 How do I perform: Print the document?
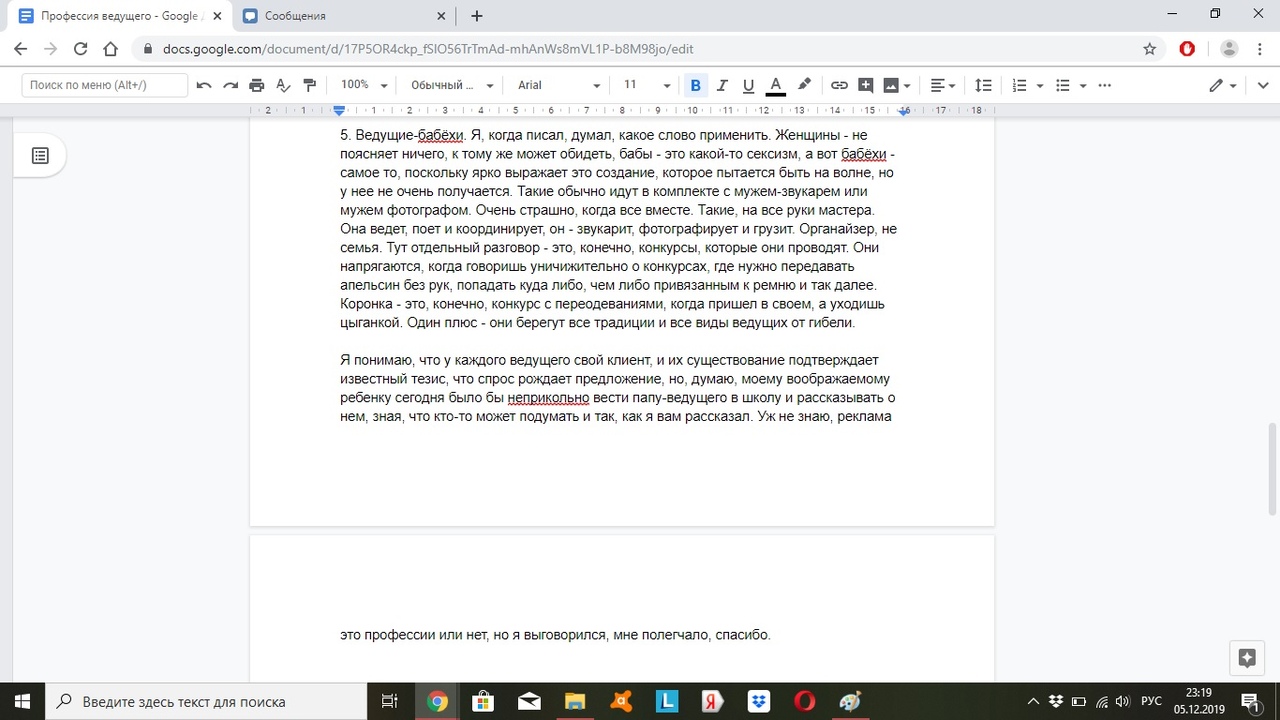[257, 85]
